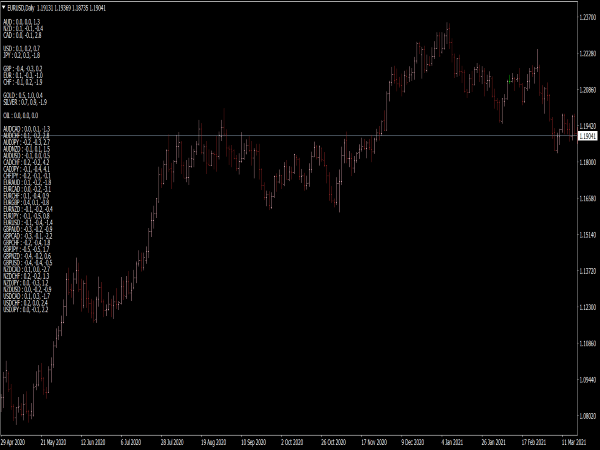
Task: Click the GOLD values row
Action: [22, 95]
